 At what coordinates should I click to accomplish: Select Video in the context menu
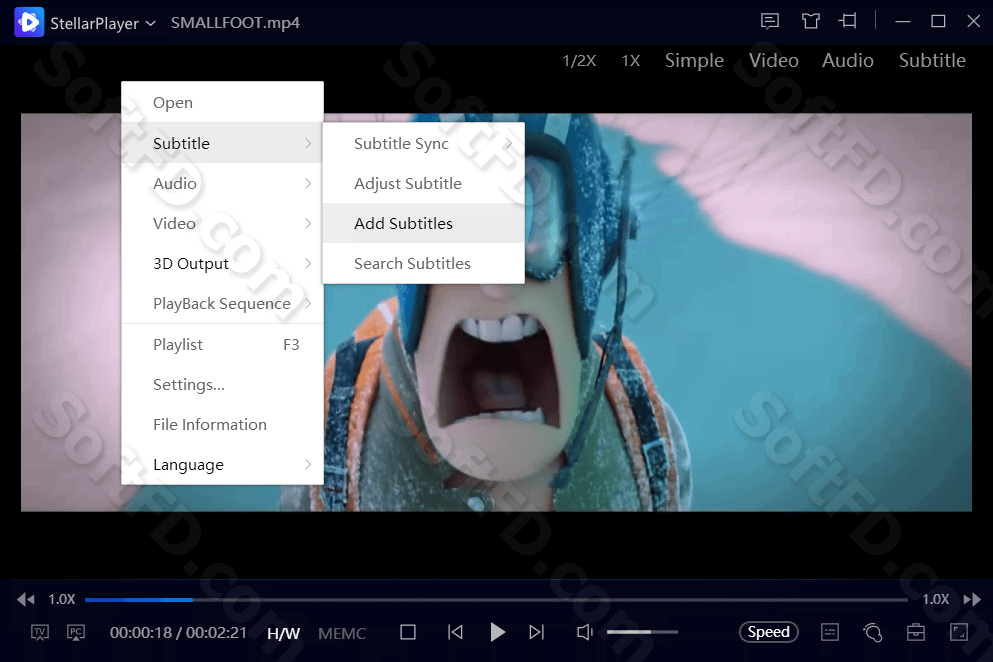[222, 223]
